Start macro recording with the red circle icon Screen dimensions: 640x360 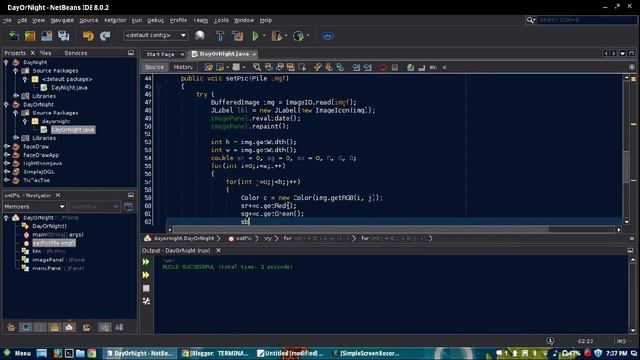383,67
